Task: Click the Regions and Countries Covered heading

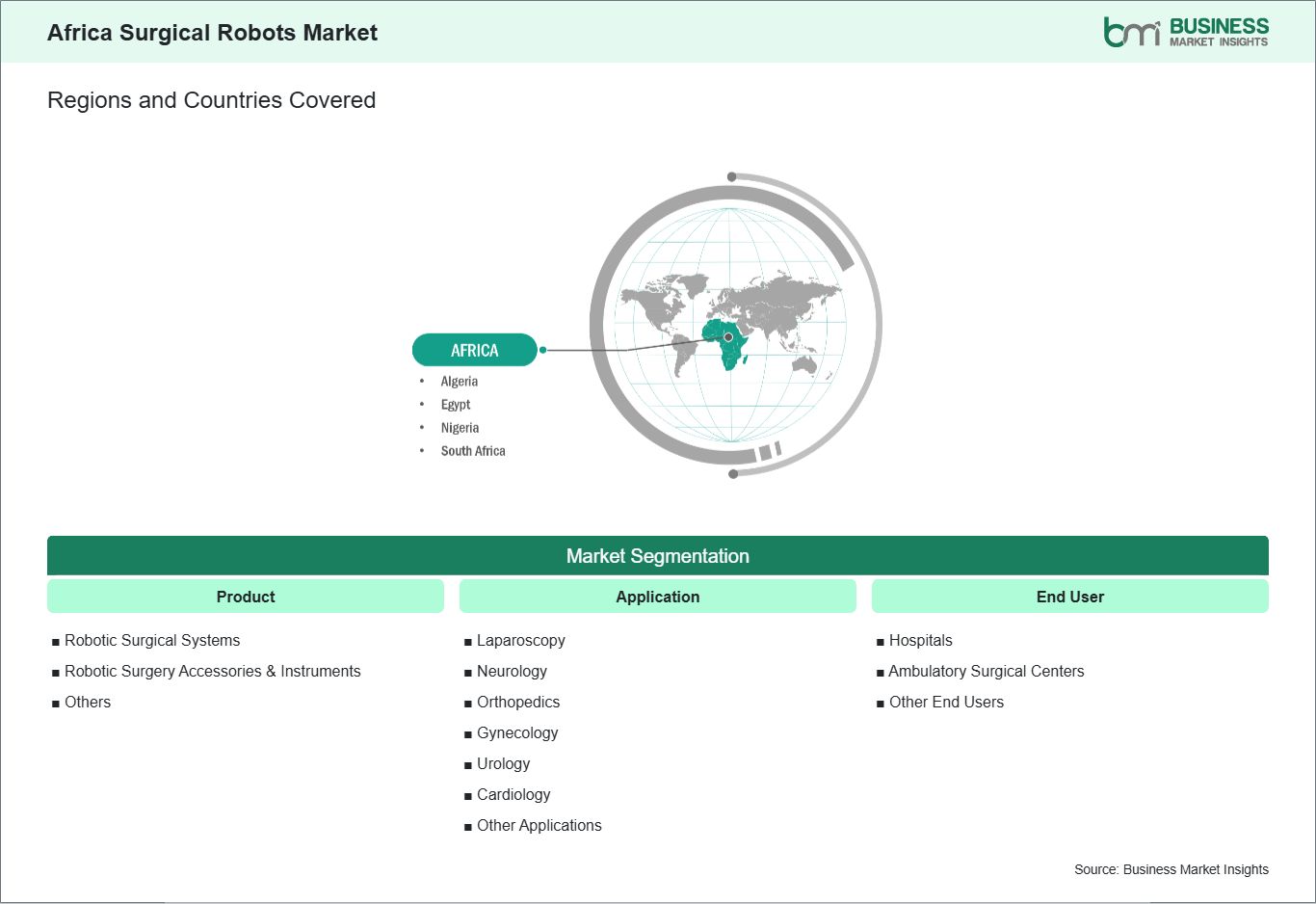Action: pos(211,100)
